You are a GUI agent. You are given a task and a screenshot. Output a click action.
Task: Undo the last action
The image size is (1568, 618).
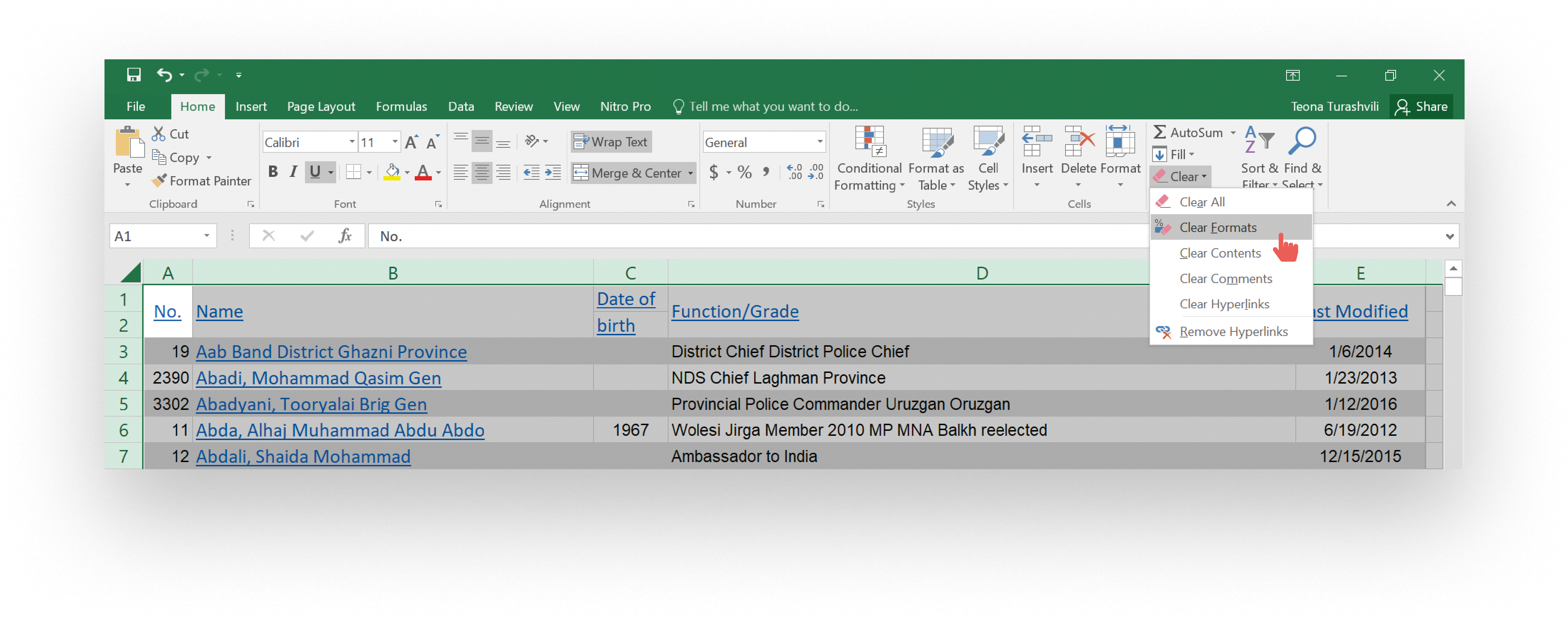(x=164, y=75)
